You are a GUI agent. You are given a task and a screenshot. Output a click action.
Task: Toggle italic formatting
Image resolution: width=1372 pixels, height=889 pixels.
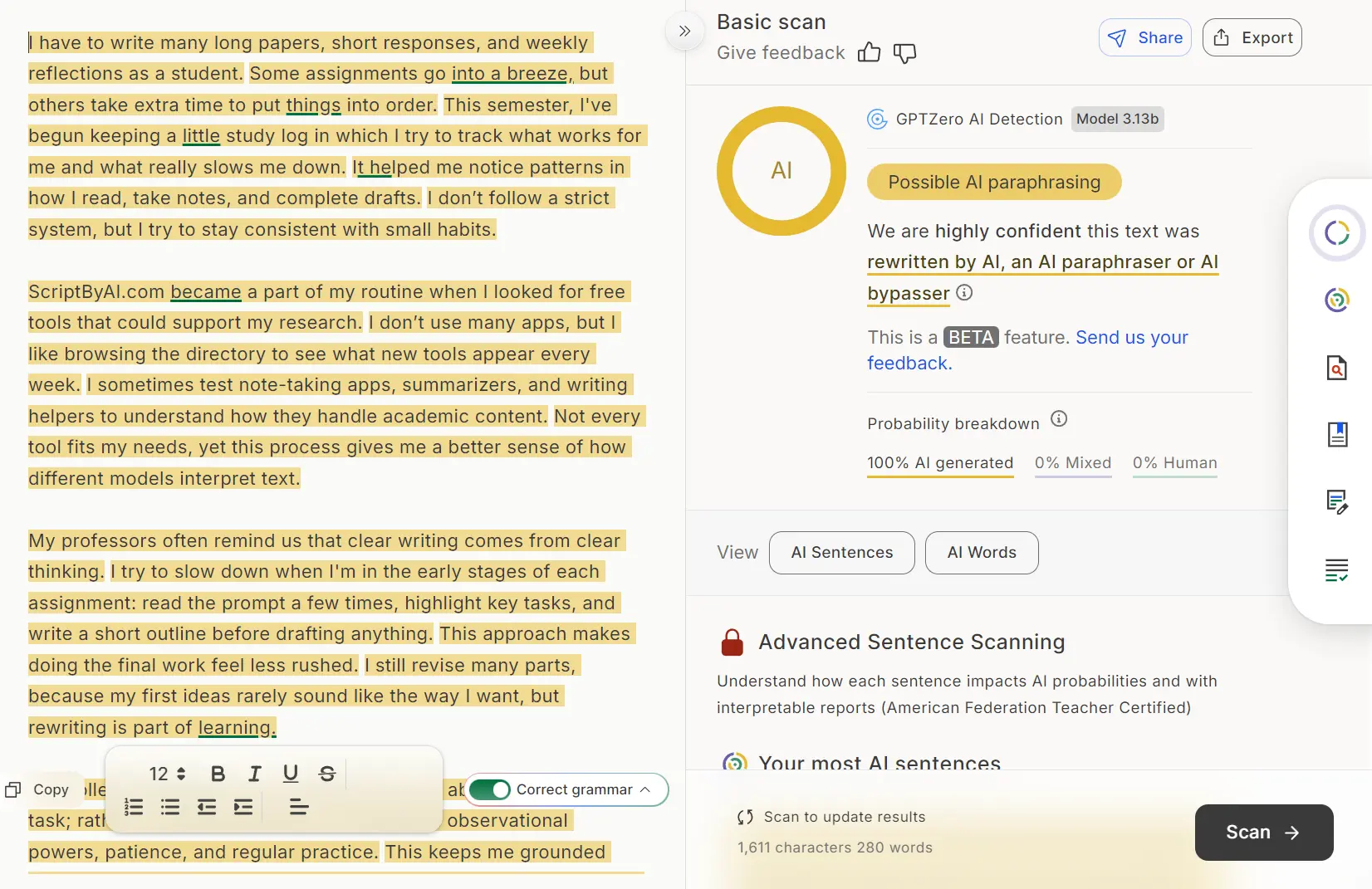pyautogui.click(x=254, y=774)
